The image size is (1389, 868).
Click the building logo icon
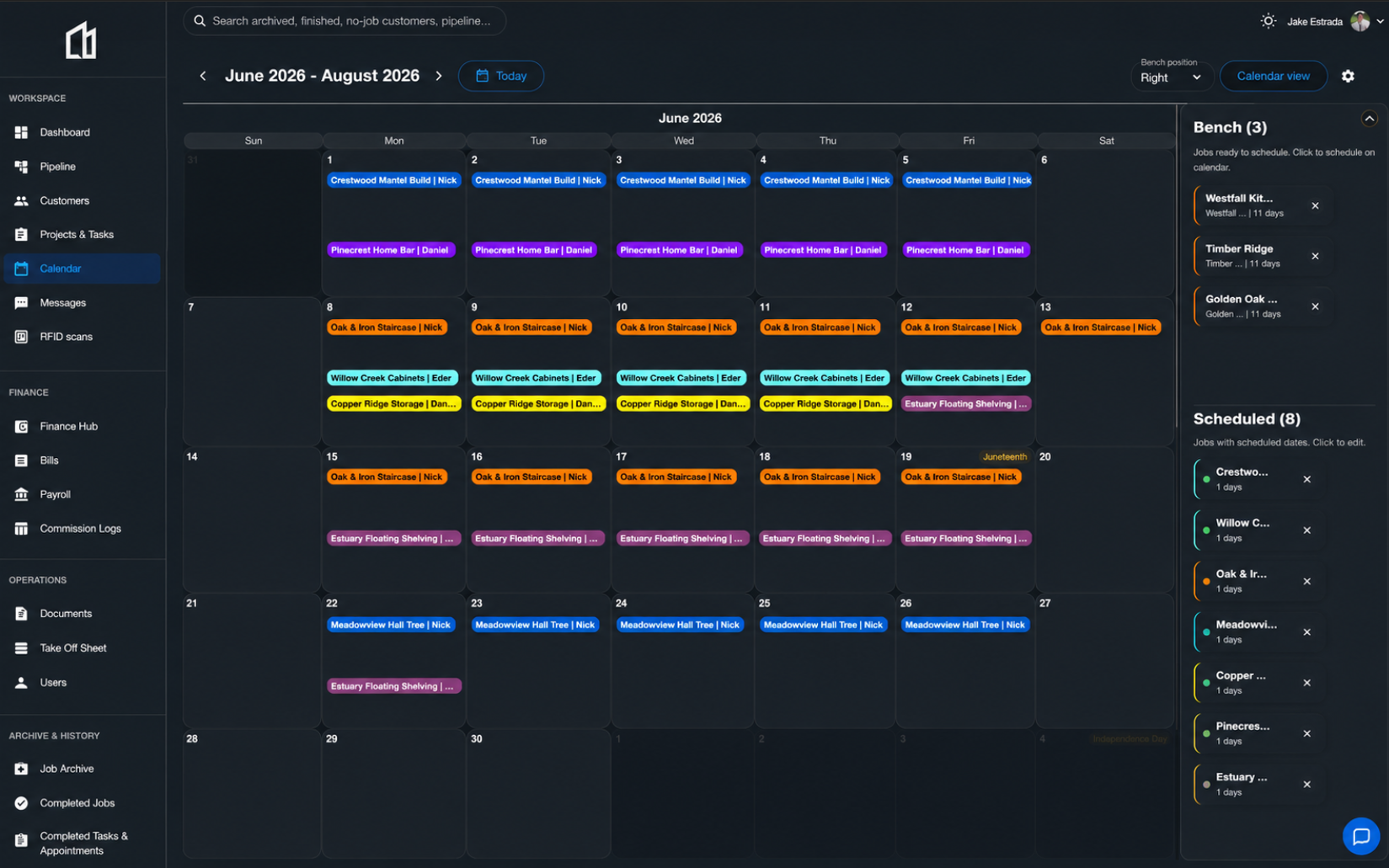click(x=81, y=40)
